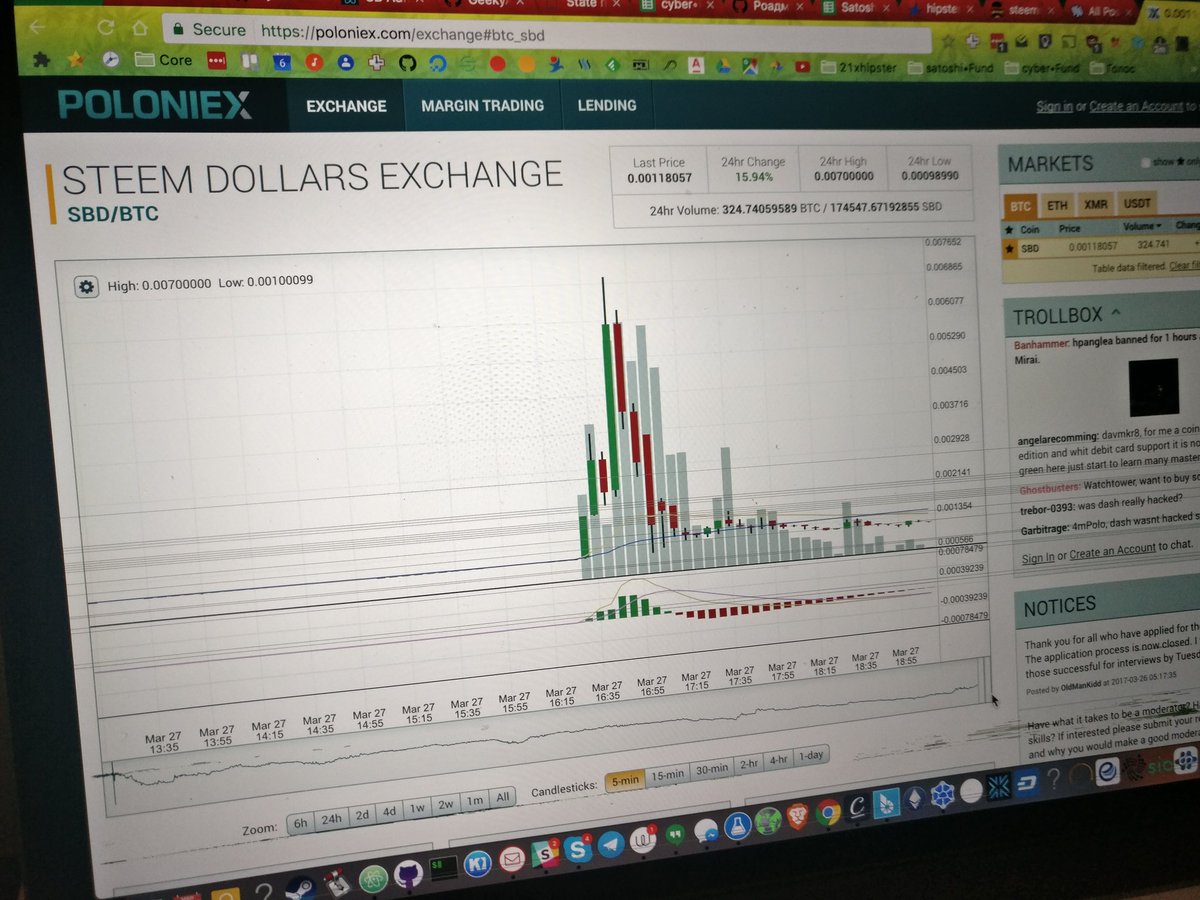Open Telegram in the dock
The height and width of the screenshot is (900, 1200).
[611, 845]
